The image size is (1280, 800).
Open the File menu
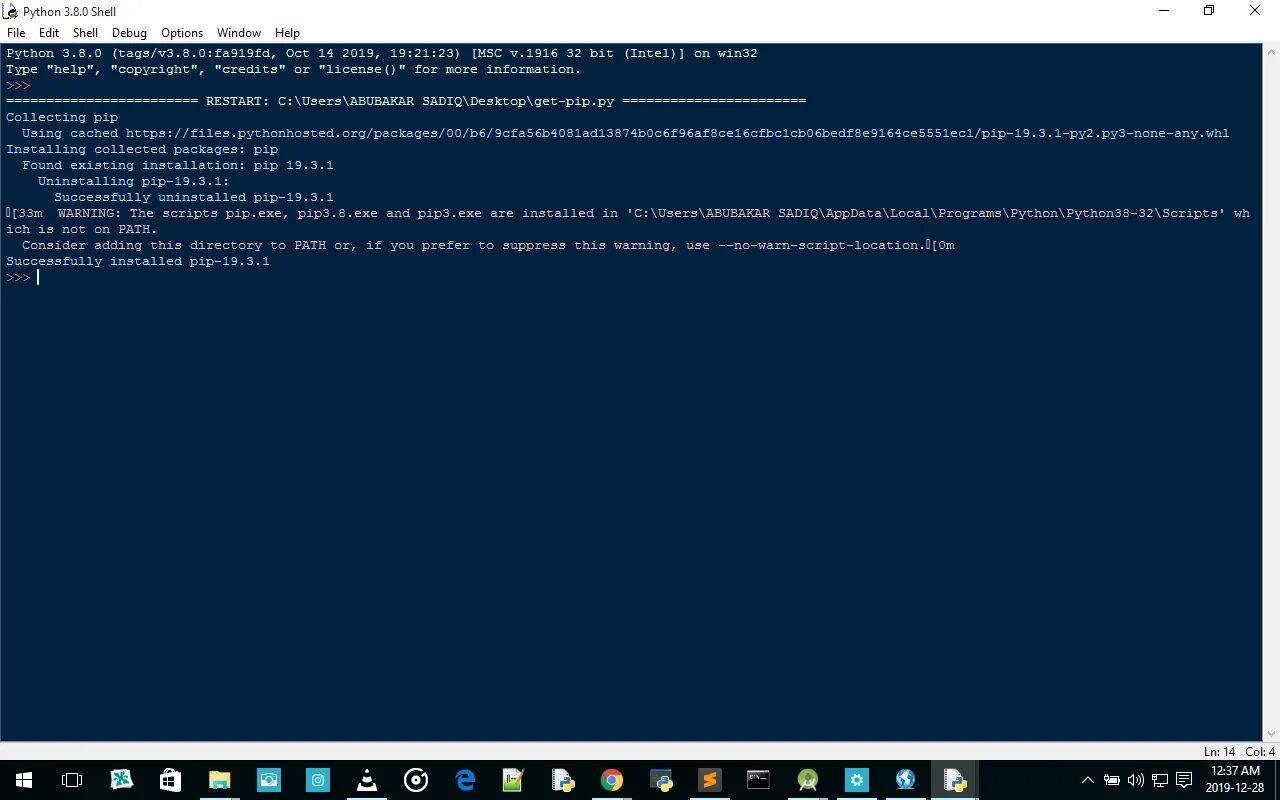coord(16,33)
